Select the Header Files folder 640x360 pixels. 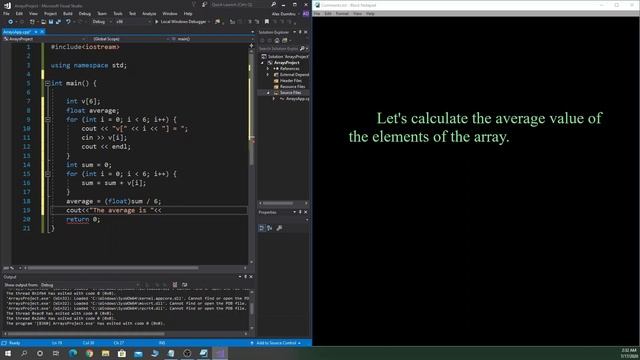tap(288, 81)
